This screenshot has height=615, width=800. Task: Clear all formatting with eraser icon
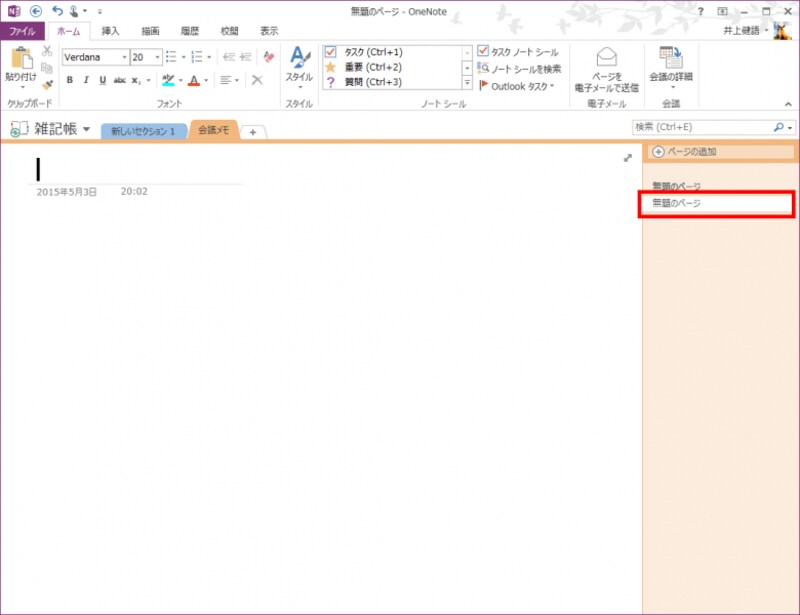click(x=269, y=57)
